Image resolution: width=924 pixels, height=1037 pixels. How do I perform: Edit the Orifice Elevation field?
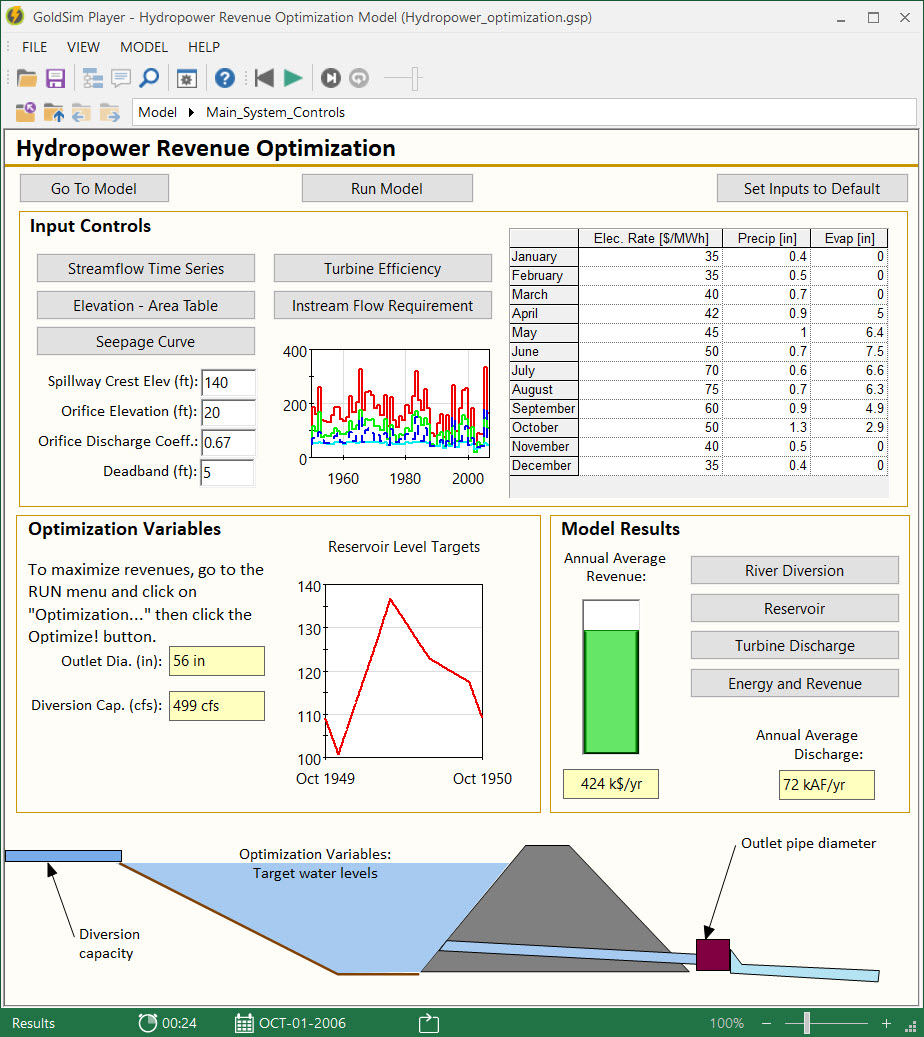tap(228, 412)
